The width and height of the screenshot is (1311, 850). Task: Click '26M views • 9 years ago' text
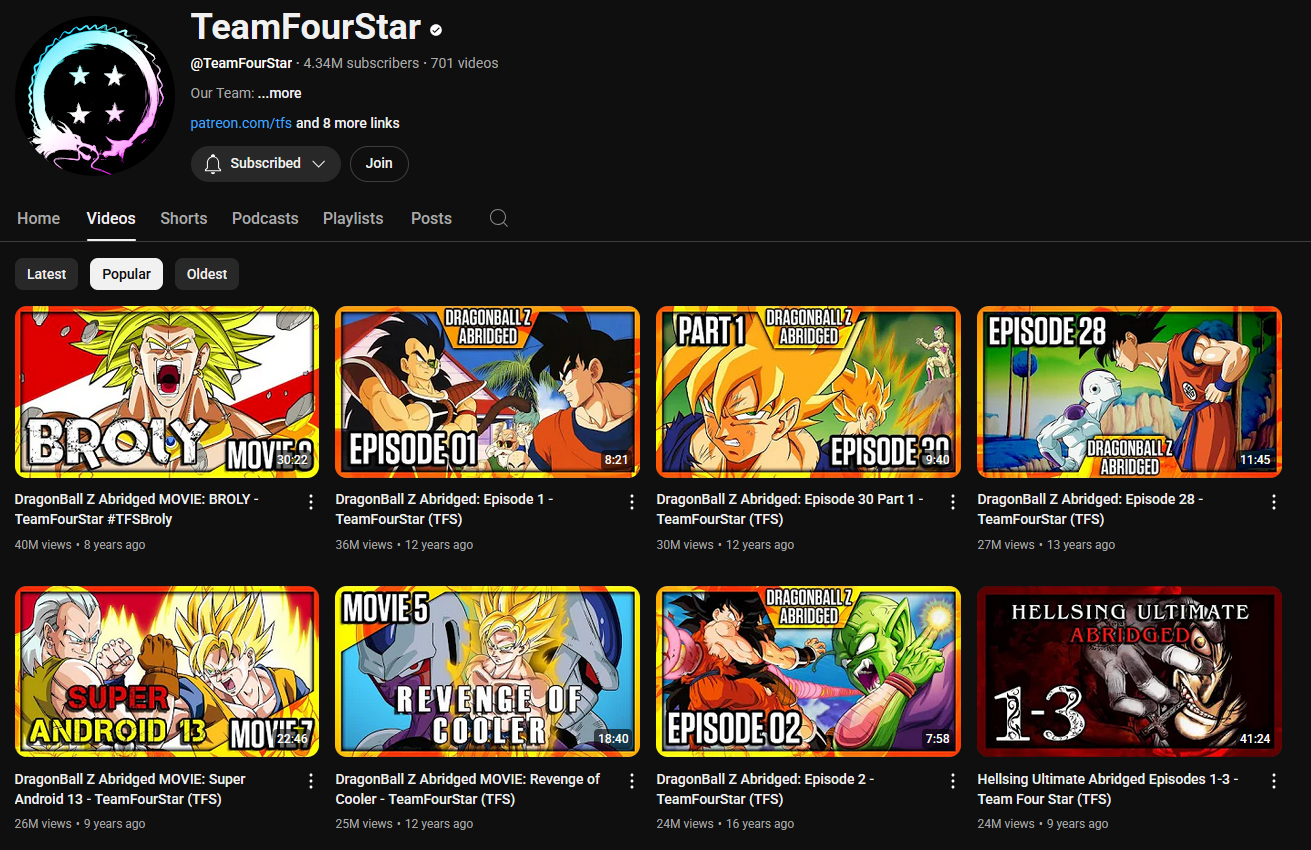(x=80, y=824)
